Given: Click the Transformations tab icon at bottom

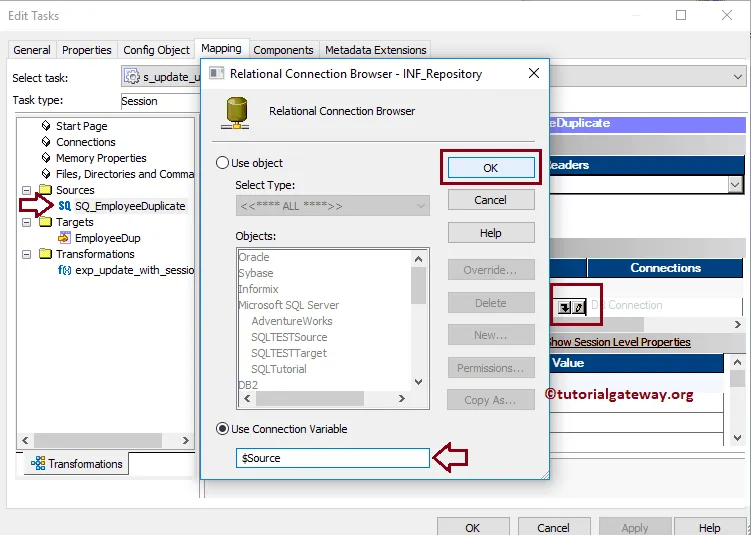Looking at the screenshot, I should pyautogui.click(x=38, y=464).
